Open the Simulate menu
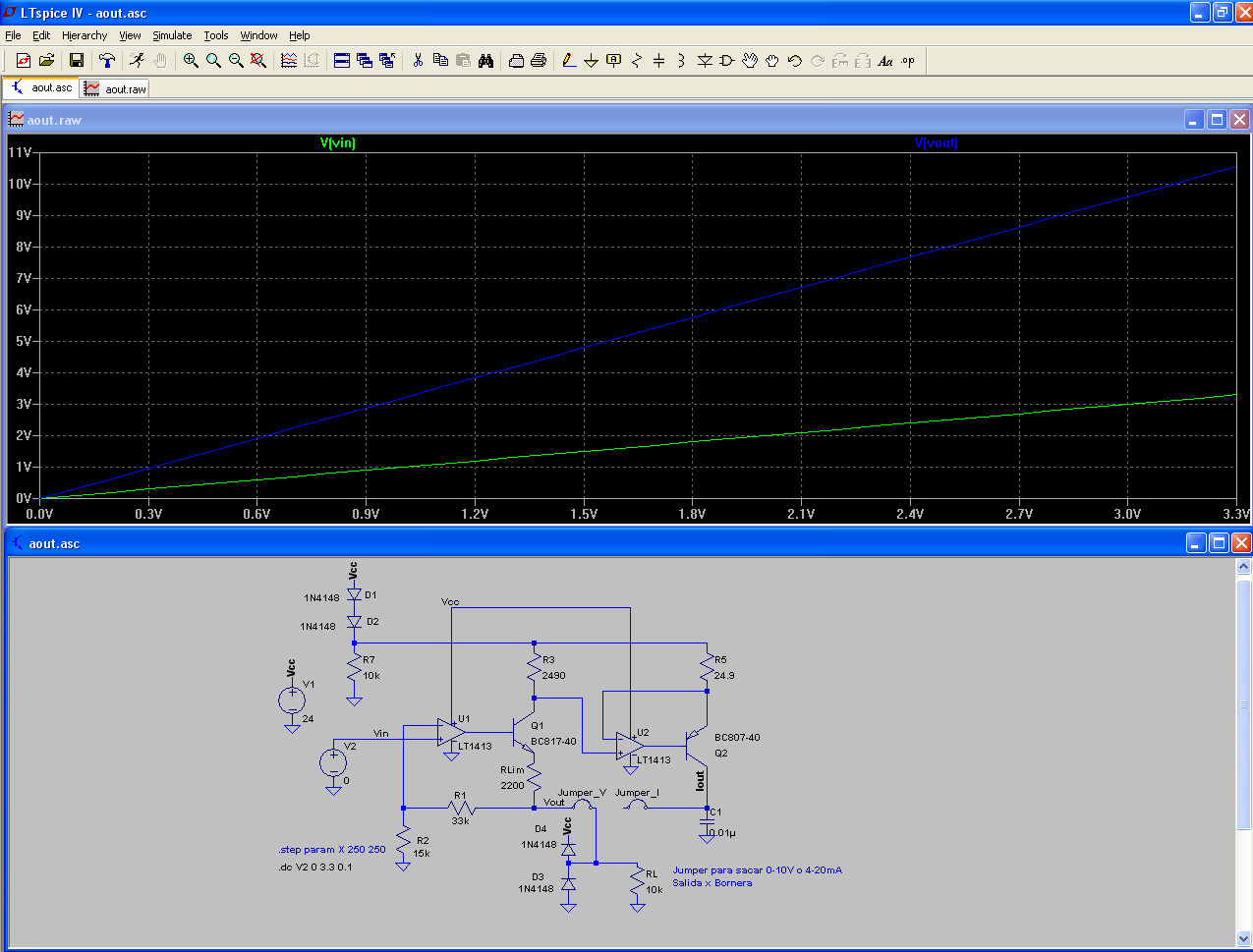This screenshot has width=1253, height=952. [x=172, y=35]
